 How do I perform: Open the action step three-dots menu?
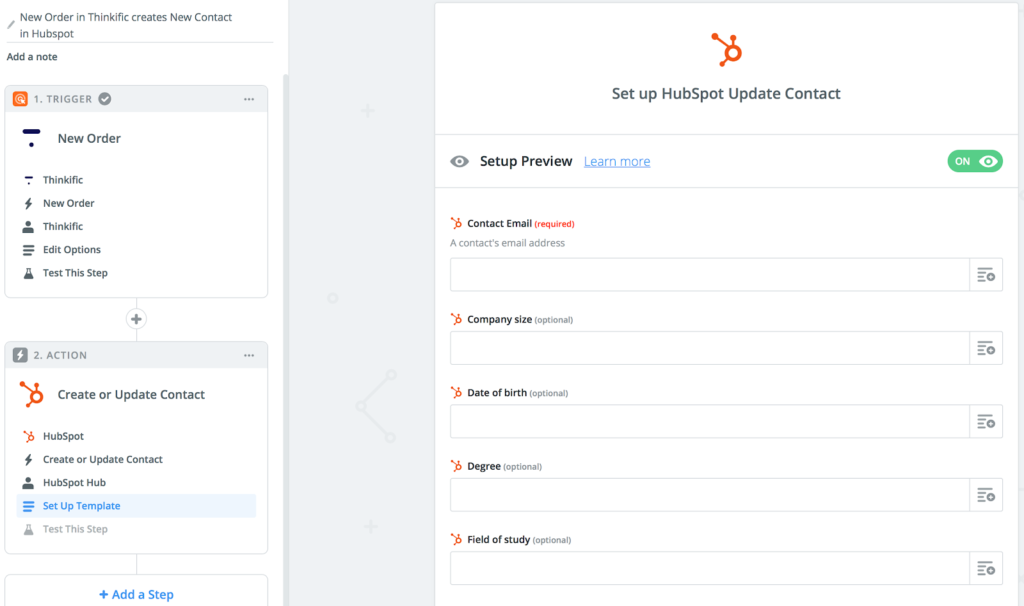tap(249, 355)
